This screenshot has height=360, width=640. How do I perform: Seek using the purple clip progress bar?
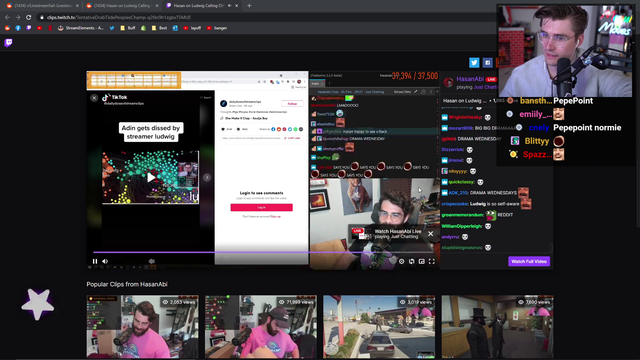click(x=264, y=252)
